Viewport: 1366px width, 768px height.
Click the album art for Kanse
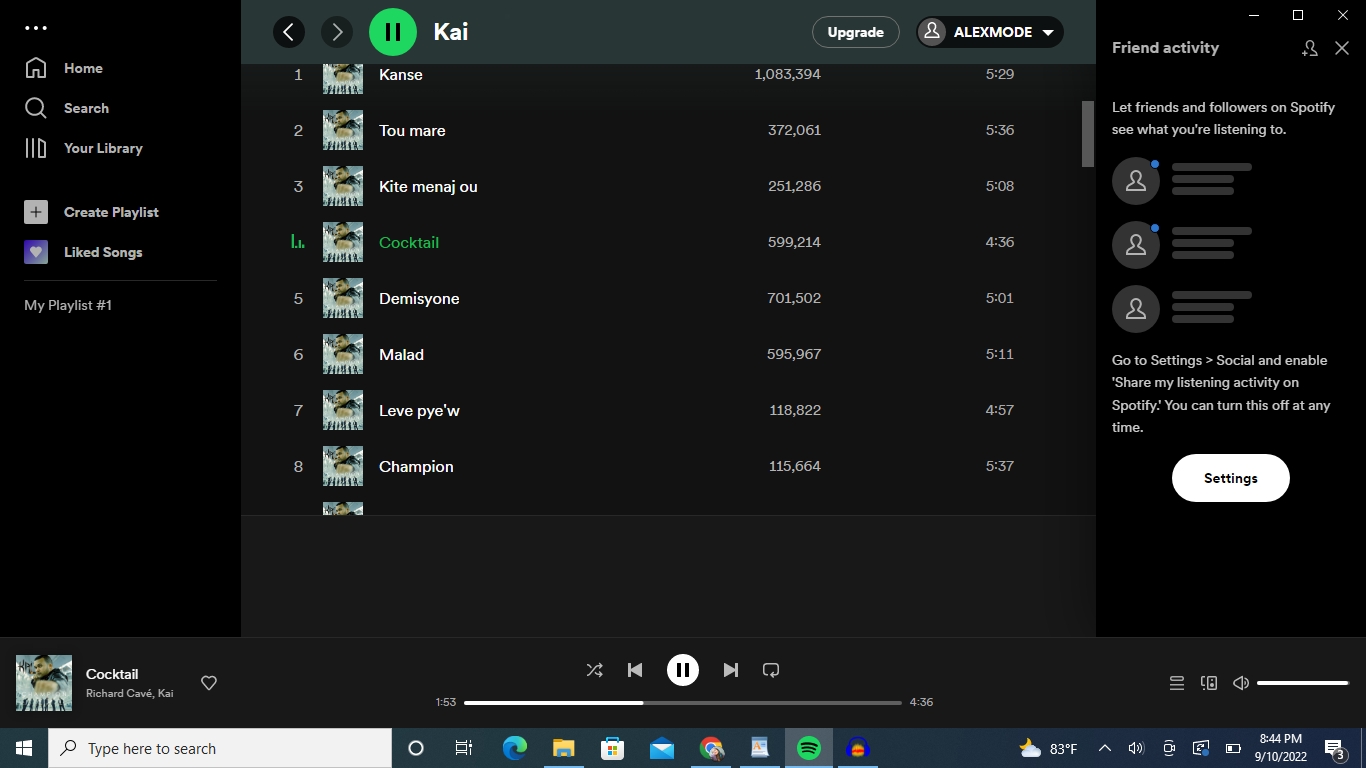343,79
